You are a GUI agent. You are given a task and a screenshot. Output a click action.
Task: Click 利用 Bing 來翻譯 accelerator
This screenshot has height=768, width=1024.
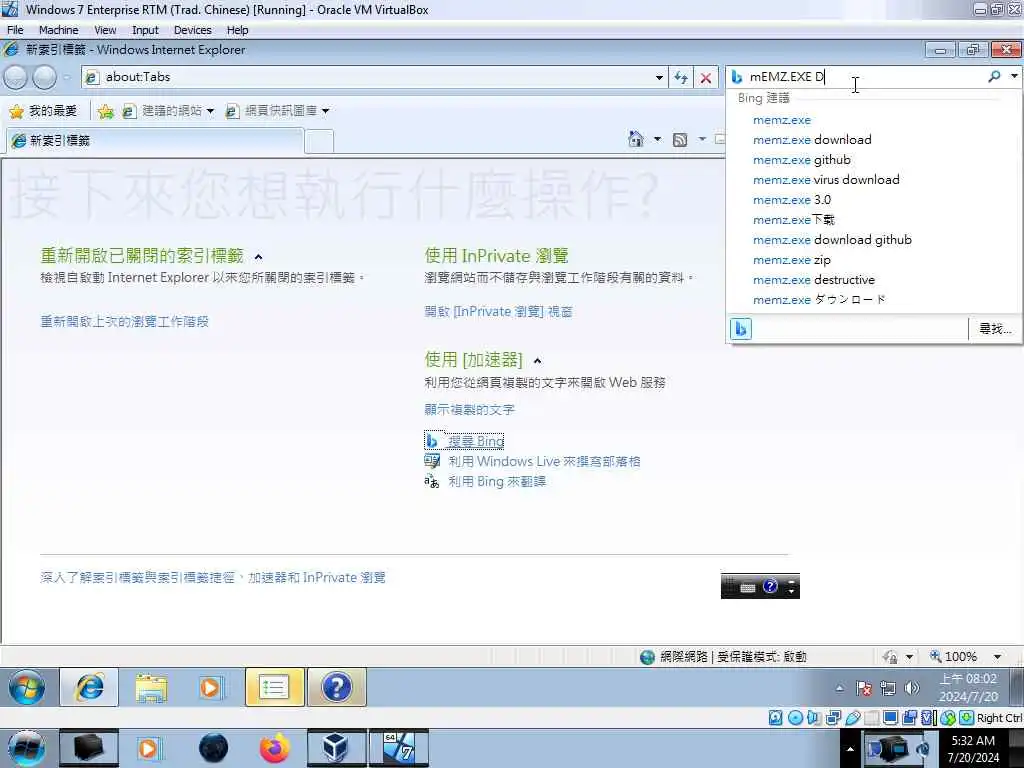coord(497,482)
